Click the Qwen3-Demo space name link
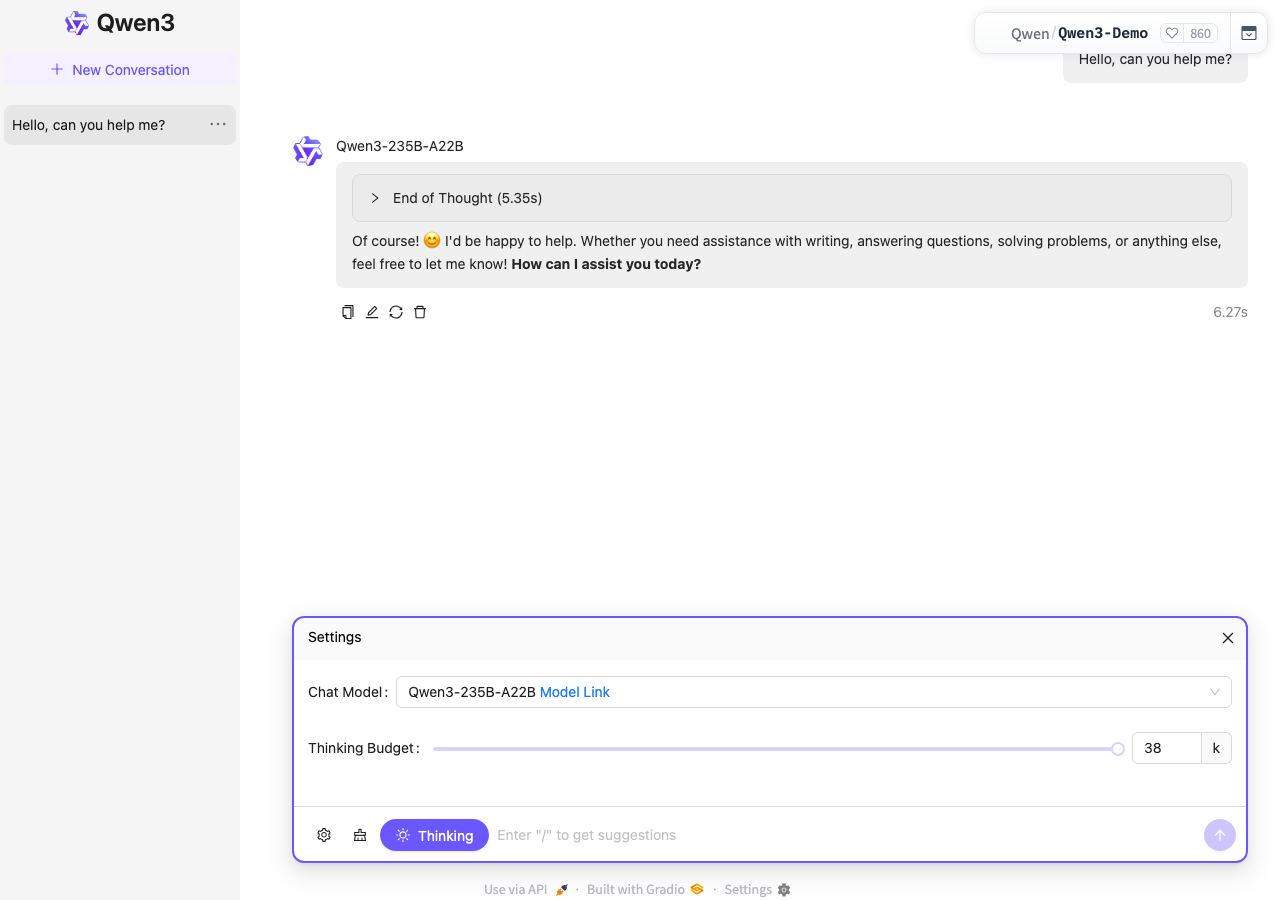The height and width of the screenshot is (900, 1280). pos(1103,33)
